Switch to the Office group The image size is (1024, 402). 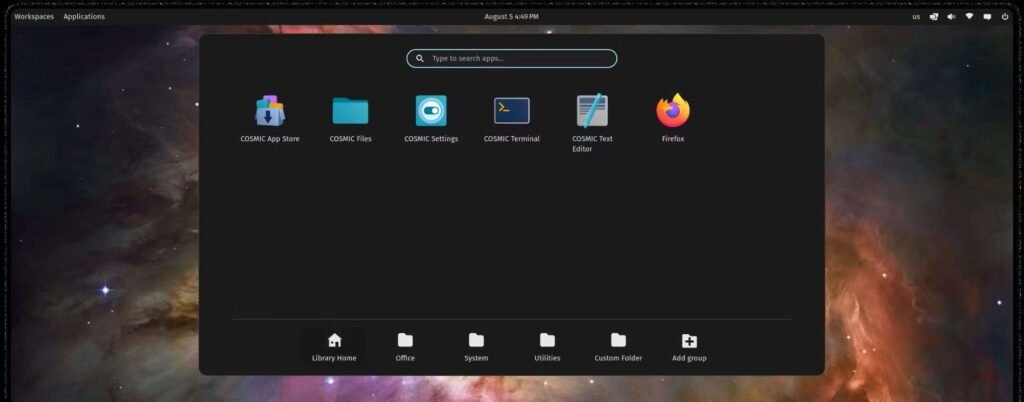tap(405, 347)
